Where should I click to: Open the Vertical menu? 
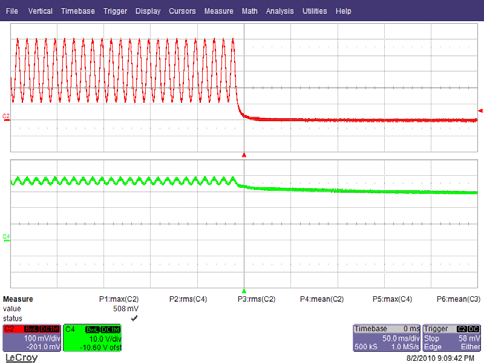coord(40,11)
